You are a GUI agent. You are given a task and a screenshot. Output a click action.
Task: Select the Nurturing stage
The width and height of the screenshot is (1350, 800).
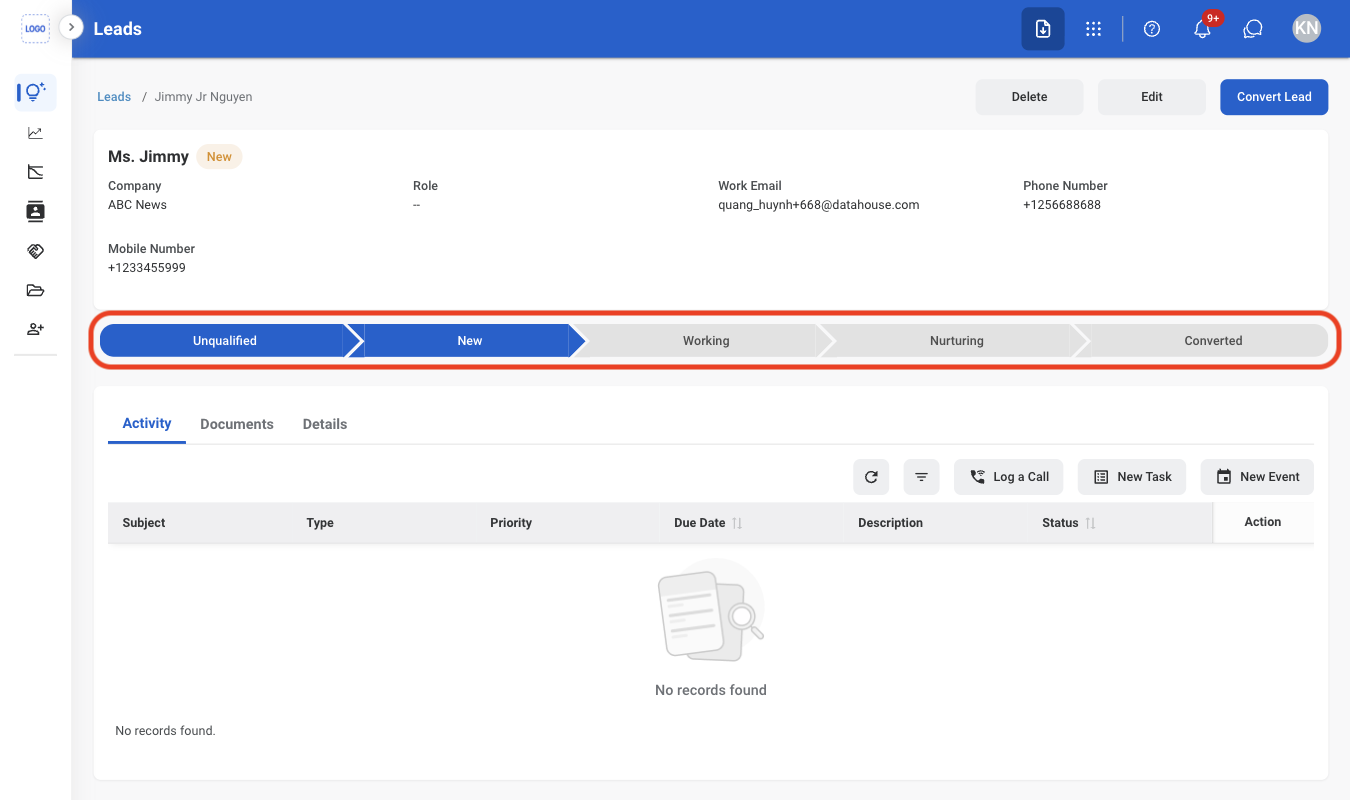pyautogui.click(x=957, y=340)
